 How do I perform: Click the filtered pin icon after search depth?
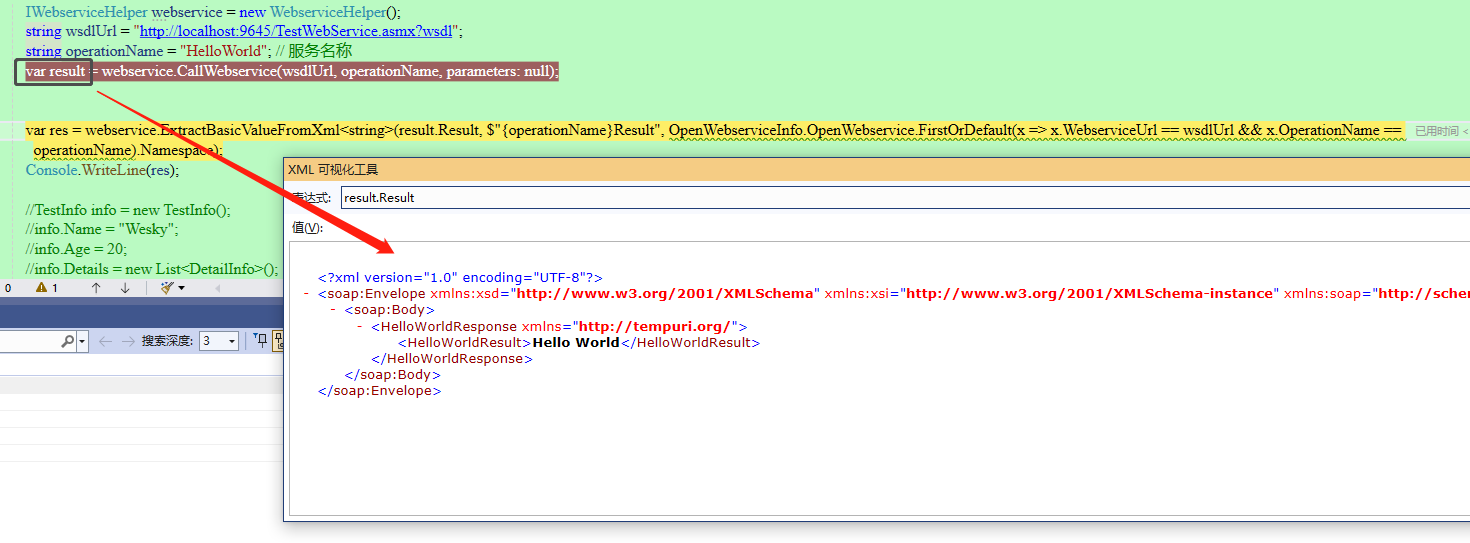262,341
